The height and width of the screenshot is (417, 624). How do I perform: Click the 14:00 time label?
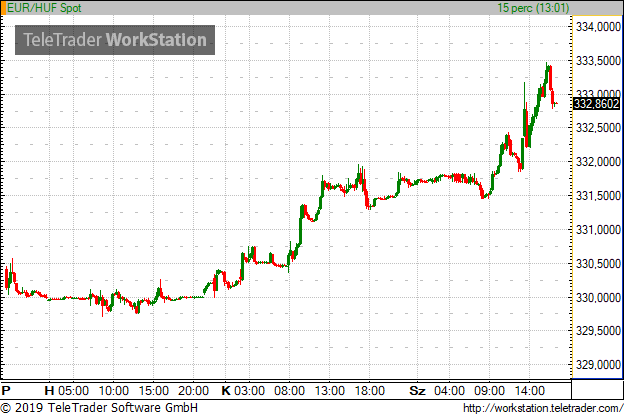click(530, 391)
